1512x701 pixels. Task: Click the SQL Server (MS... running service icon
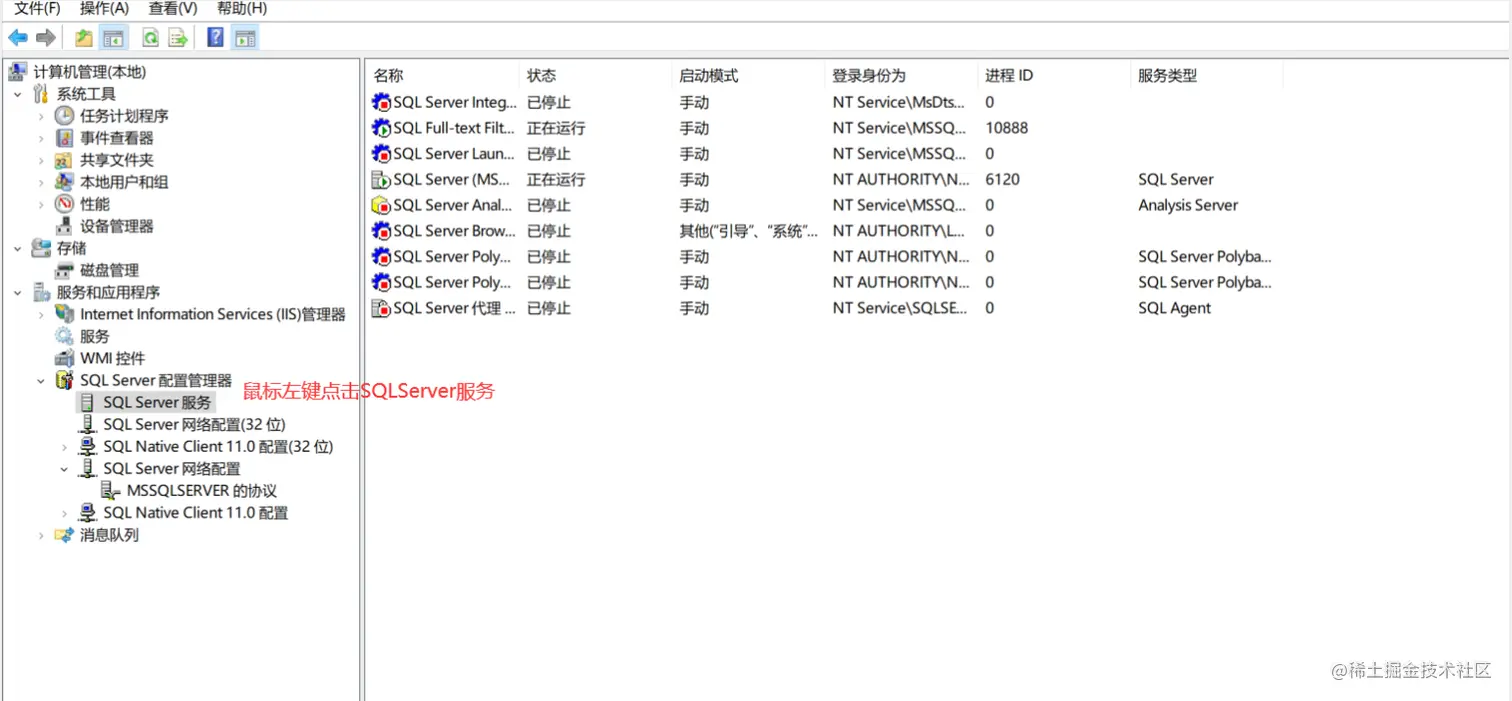point(381,180)
